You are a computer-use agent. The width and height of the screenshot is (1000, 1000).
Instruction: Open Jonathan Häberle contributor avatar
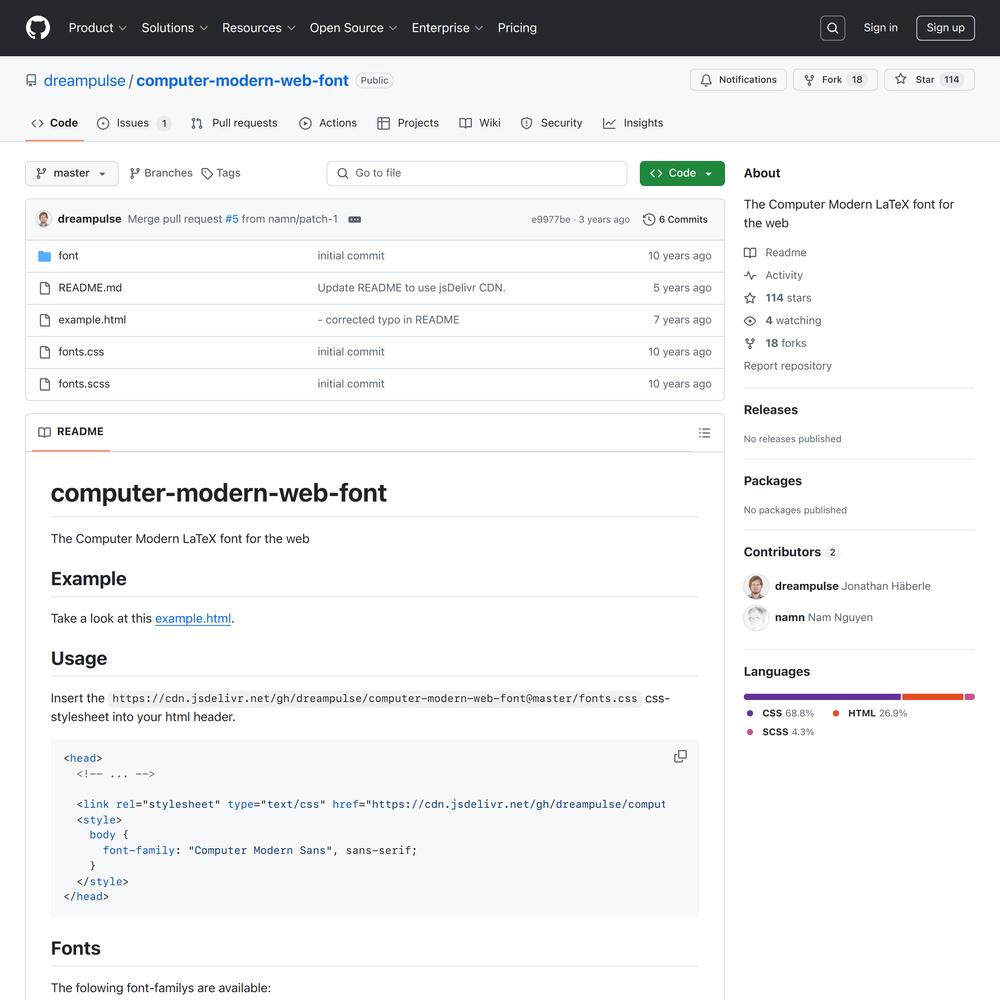pyautogui.click(x=756, y=586)
